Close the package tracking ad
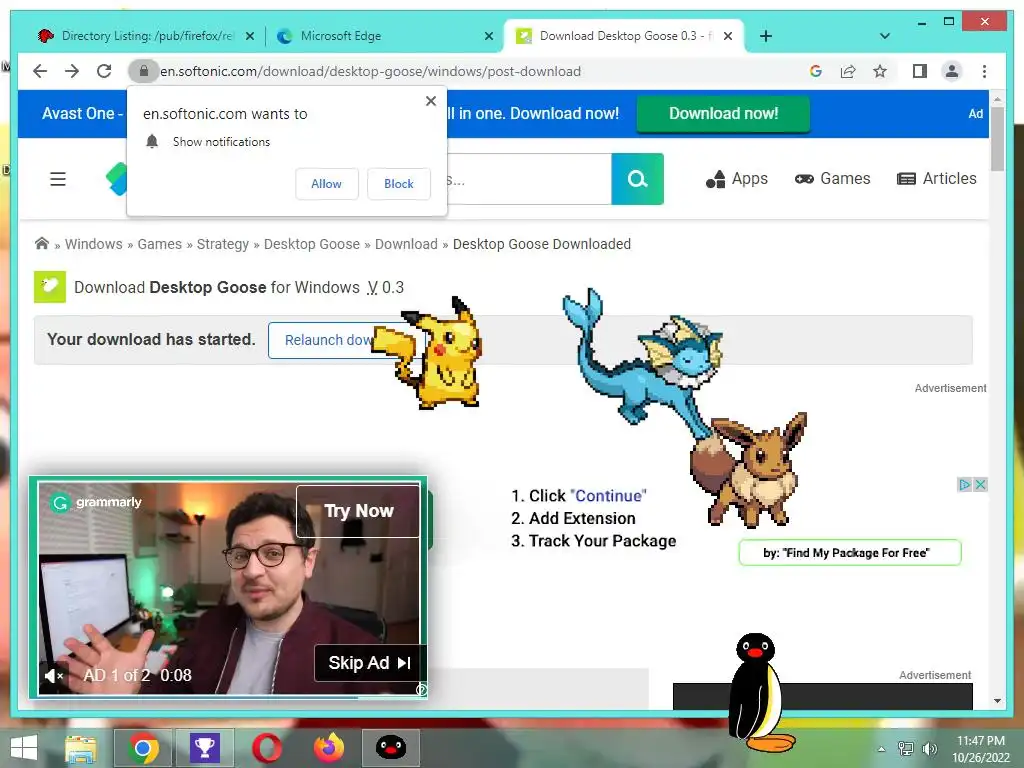The image size is (1024, 768). [x=980, y=485]
